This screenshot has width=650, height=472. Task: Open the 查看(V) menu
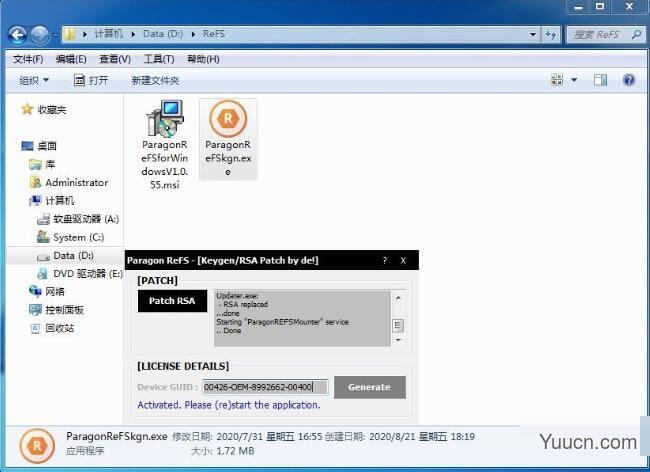tap(115, 59)
